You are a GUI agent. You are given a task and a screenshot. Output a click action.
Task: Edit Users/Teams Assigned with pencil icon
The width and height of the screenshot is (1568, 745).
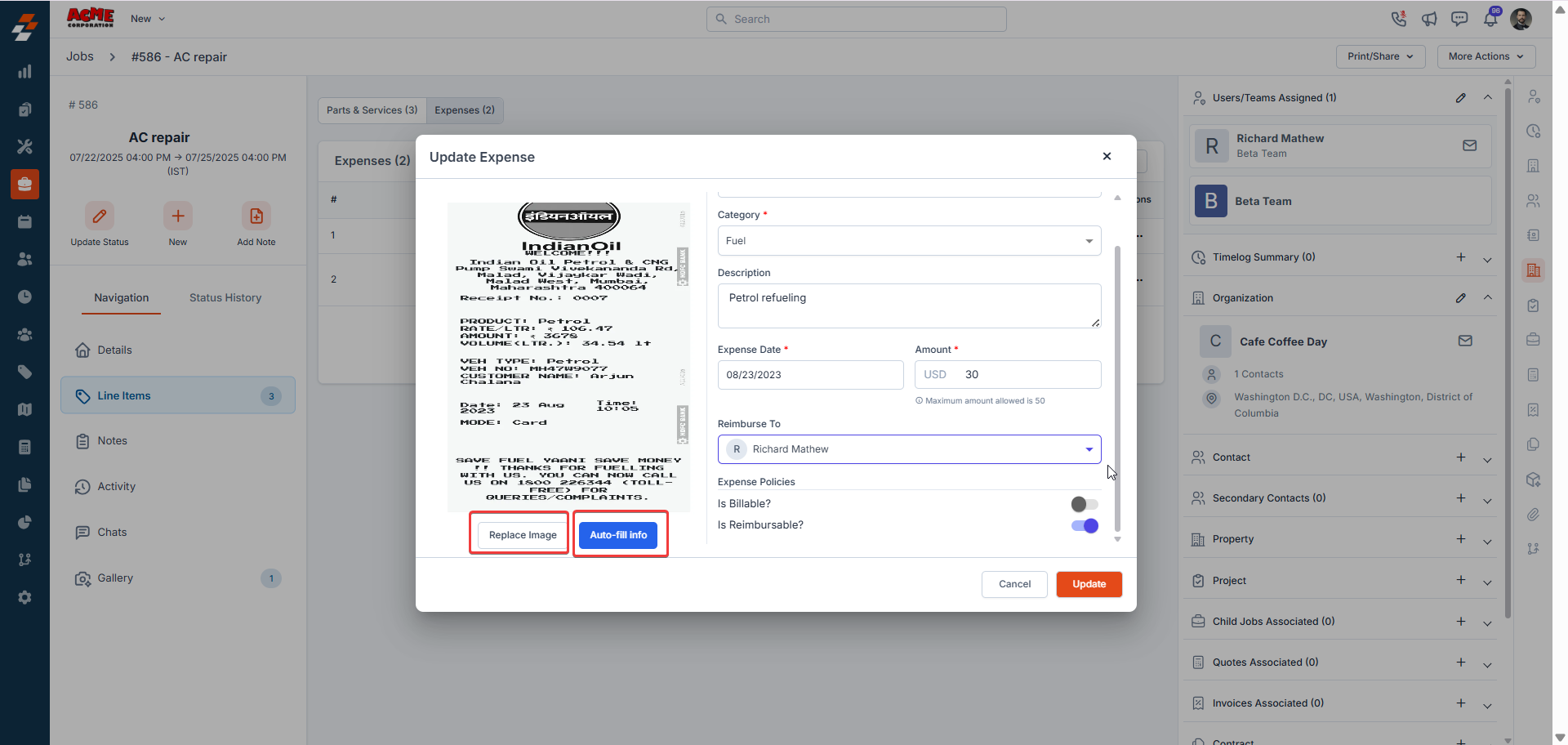pos(1460,97)
